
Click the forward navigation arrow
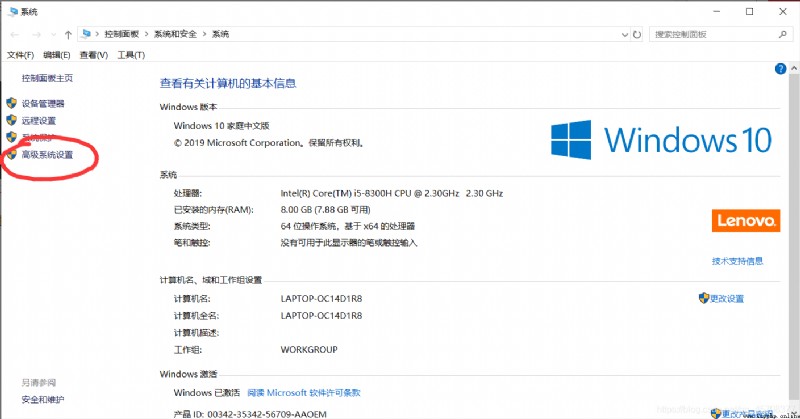[36, 35]
